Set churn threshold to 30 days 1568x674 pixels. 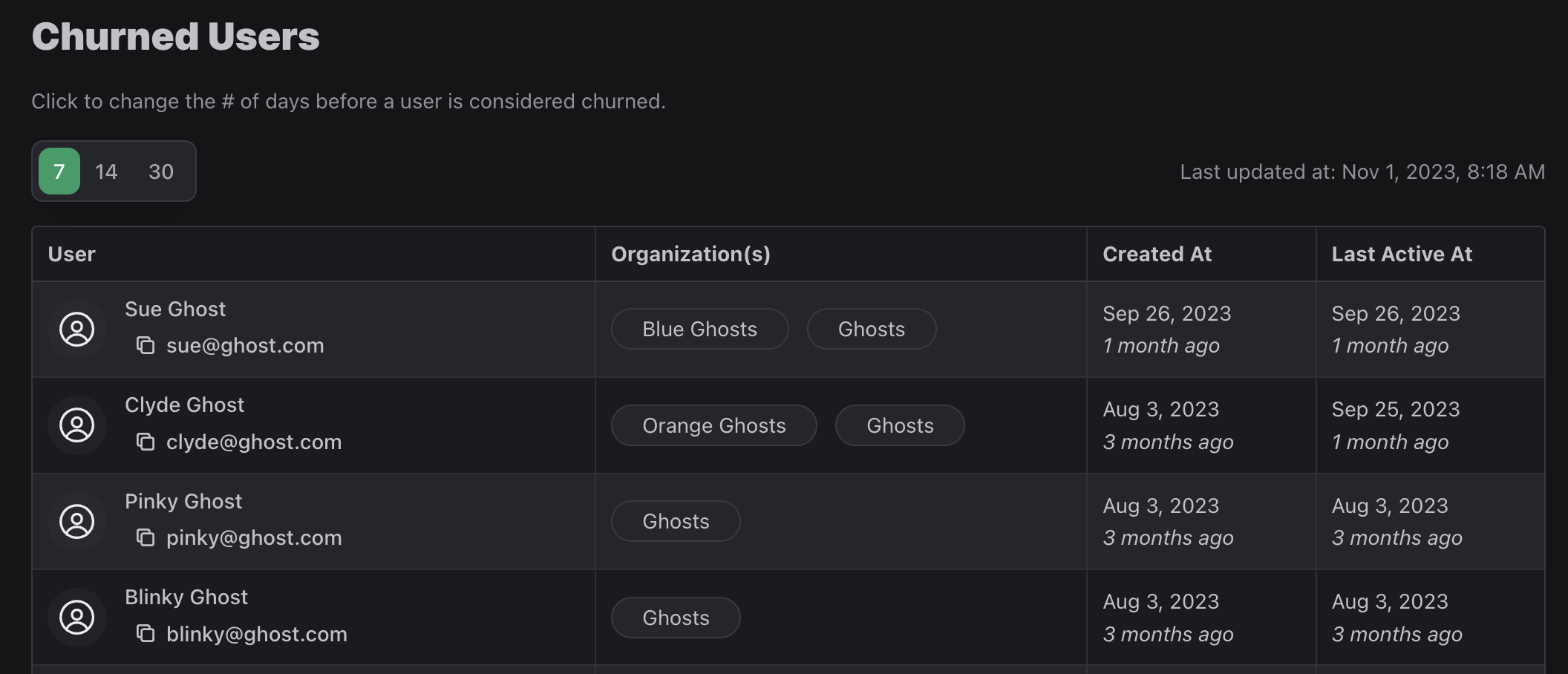[160, 171]
